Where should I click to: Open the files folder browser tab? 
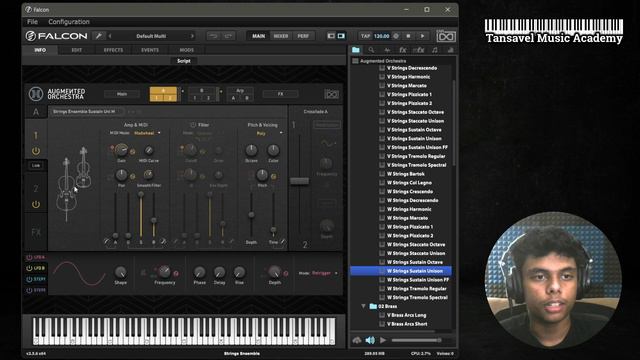356,50
